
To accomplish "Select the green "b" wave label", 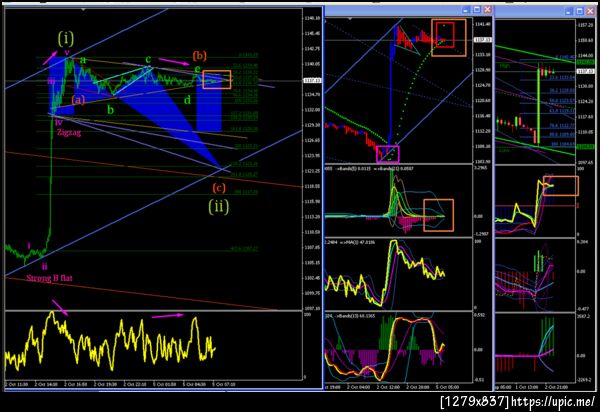I will click(x=111, y=110).
